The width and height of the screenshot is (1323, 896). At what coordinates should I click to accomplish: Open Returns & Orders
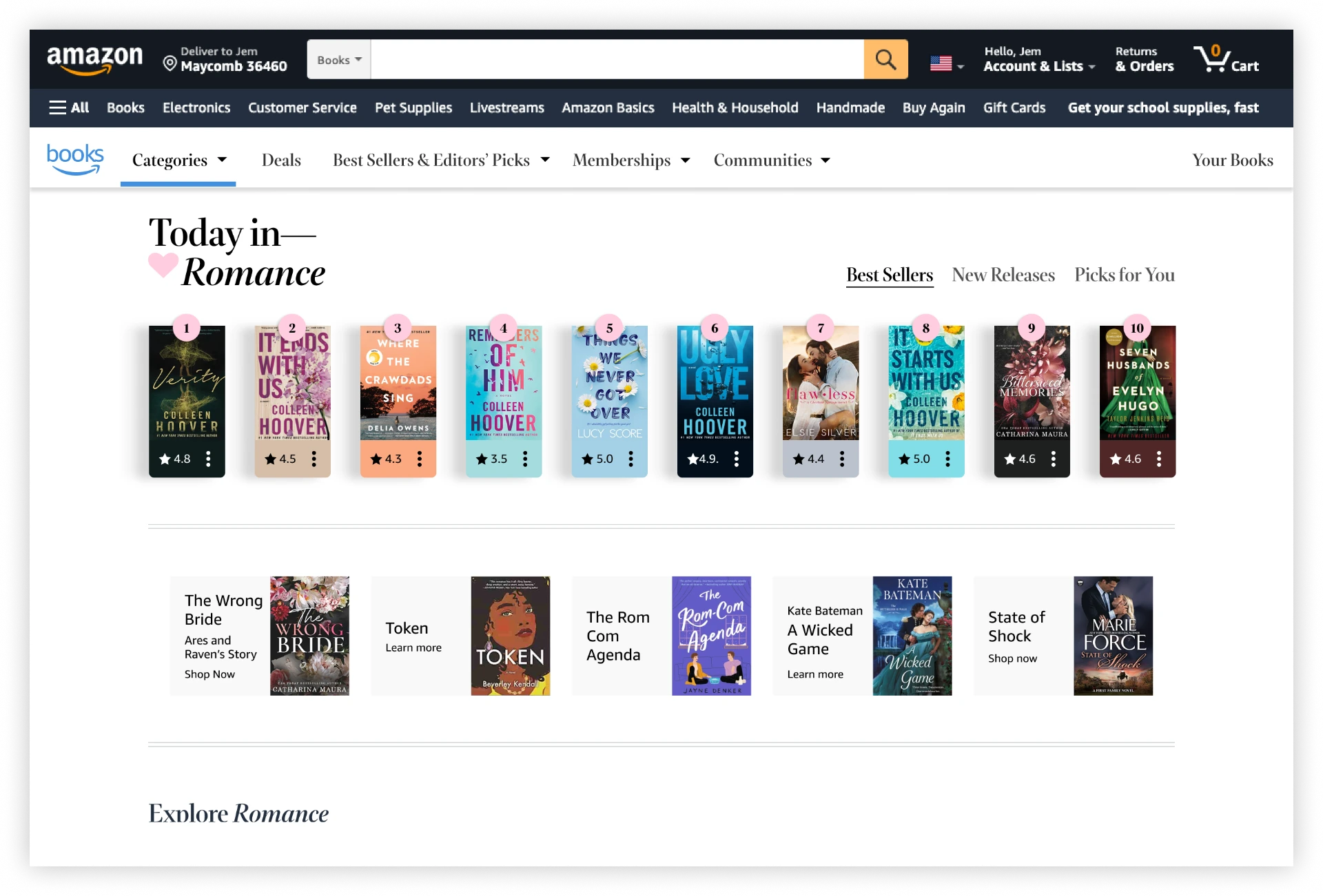(x=1145, y=59)
